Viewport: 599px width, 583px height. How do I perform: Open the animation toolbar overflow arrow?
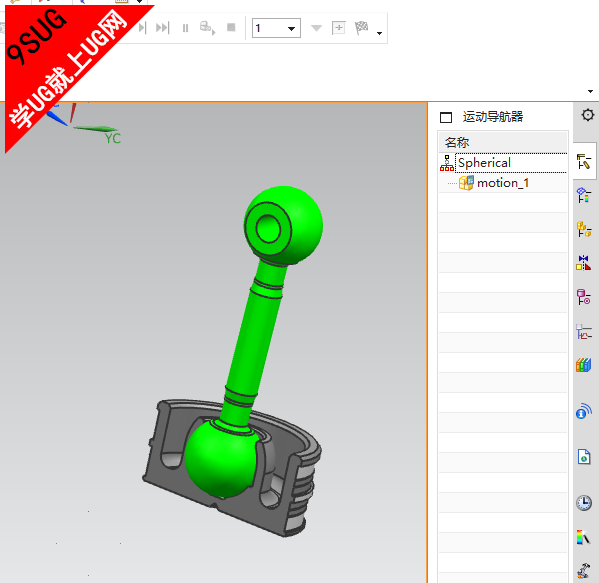coord(379,34)
